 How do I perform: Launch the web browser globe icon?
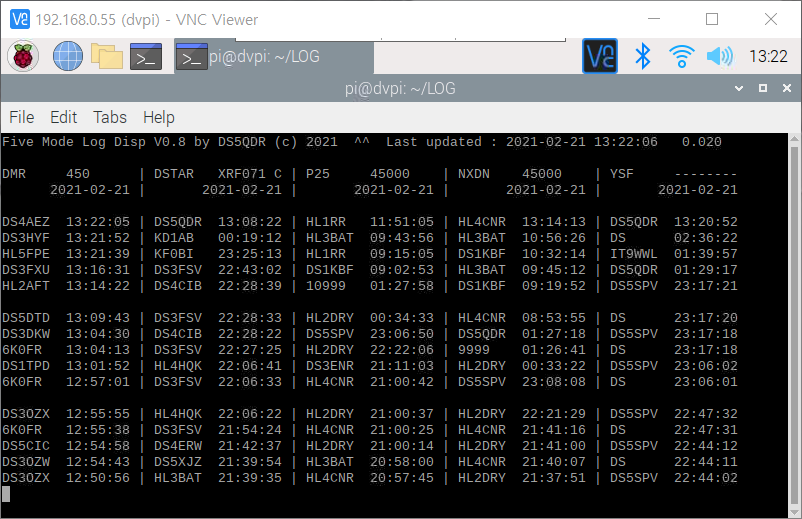pyautogui.click(x=68, y=56)
